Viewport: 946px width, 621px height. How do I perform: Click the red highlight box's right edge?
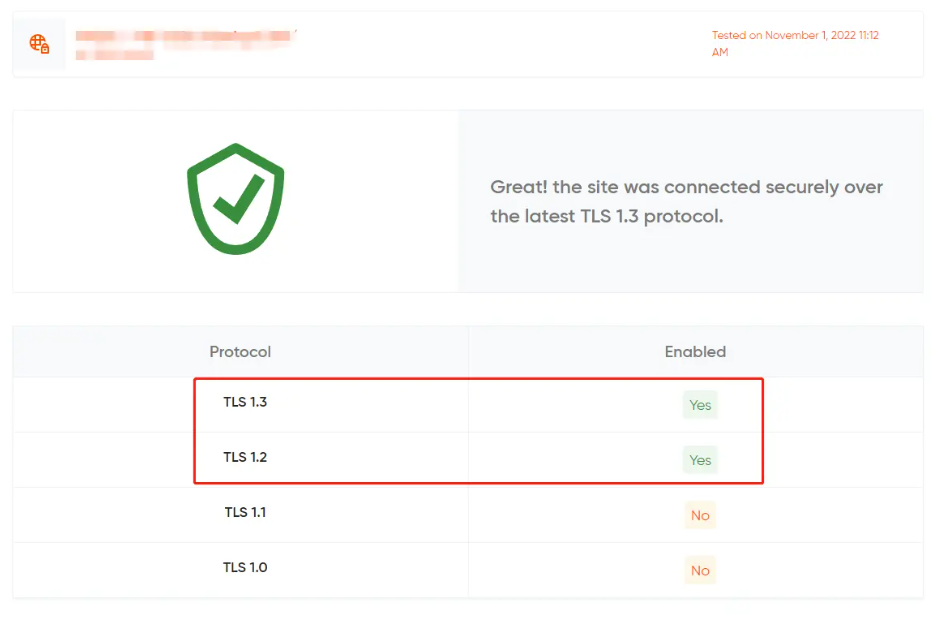tap(763, 430)
